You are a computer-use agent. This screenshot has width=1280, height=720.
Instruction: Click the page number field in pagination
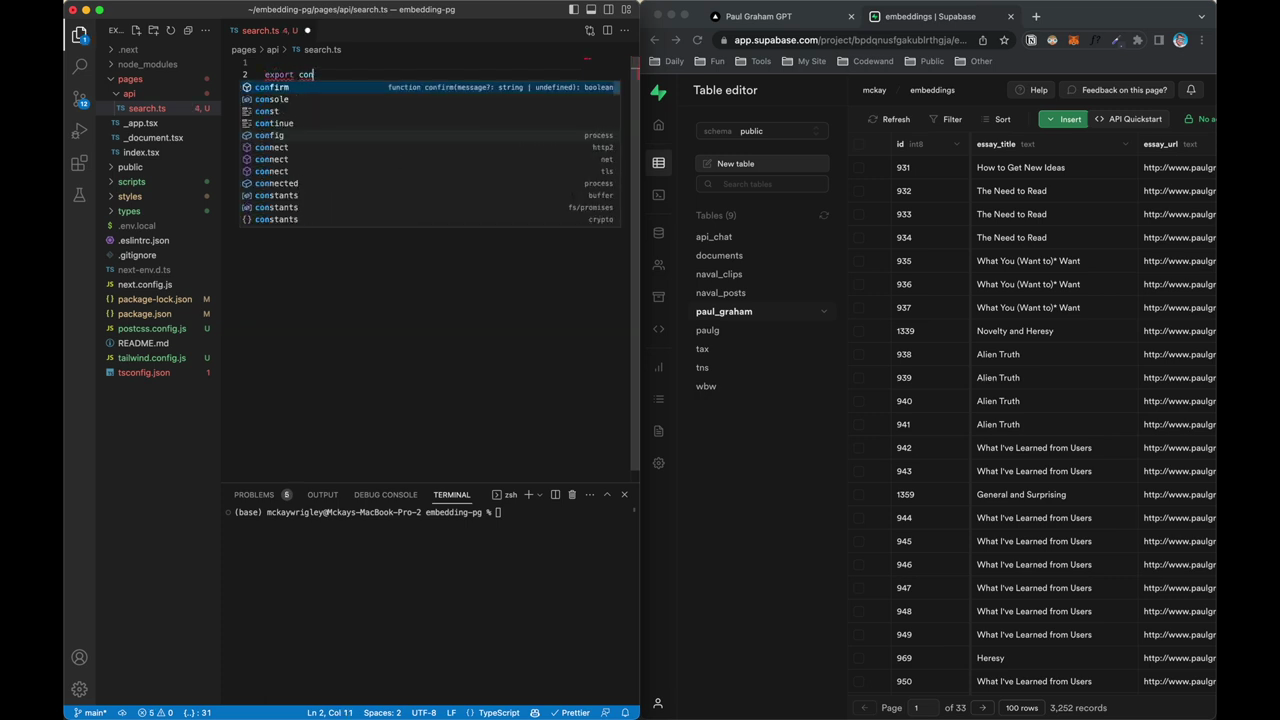[x=921, y=708]
